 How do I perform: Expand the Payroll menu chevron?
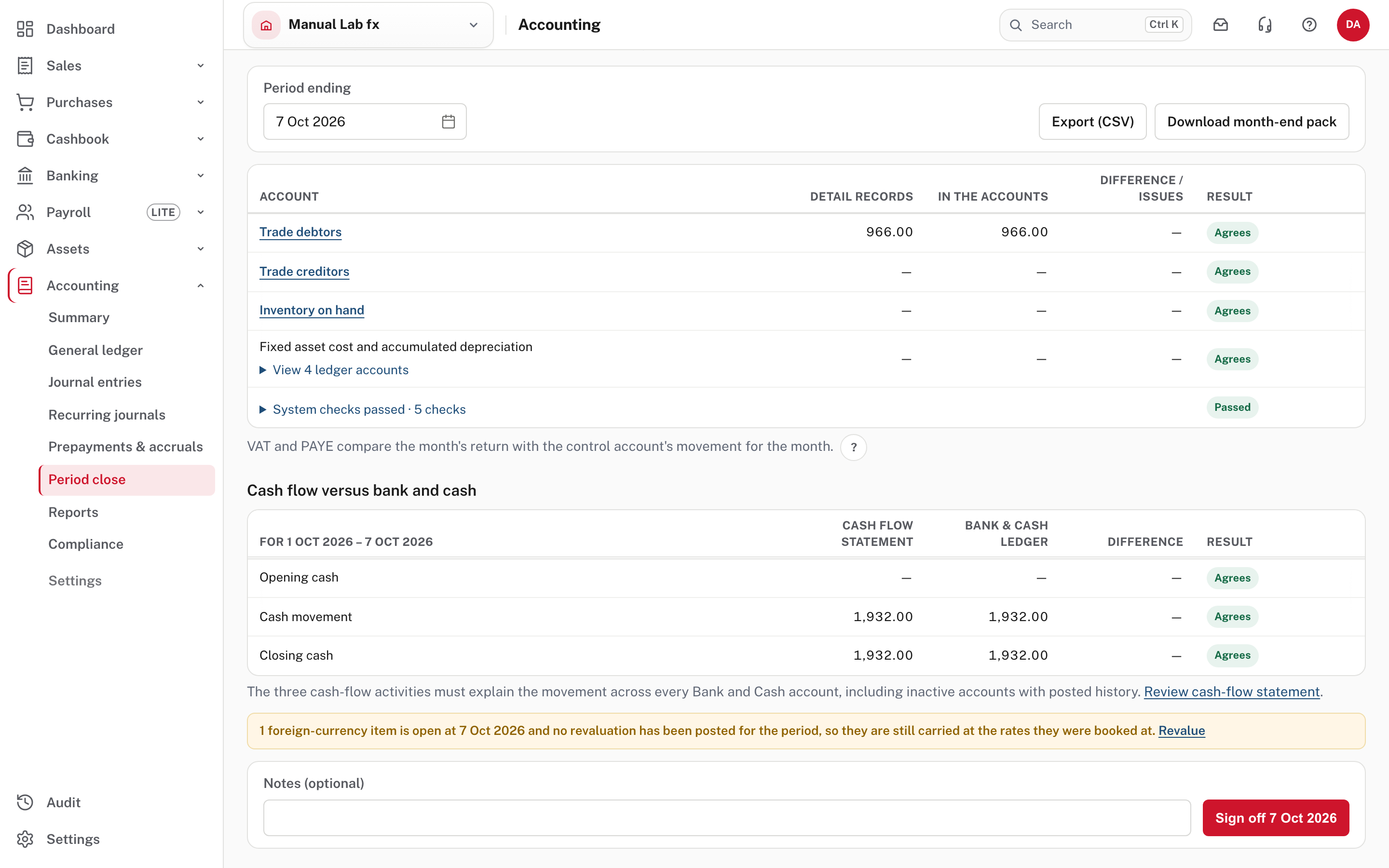200,212
